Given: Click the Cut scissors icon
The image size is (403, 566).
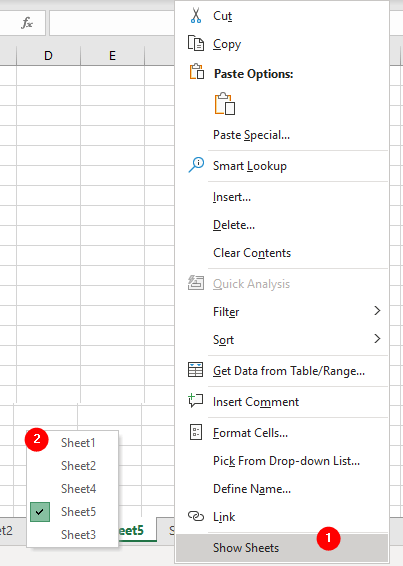Looking at the screenshot, I should (x=196, y=16).
